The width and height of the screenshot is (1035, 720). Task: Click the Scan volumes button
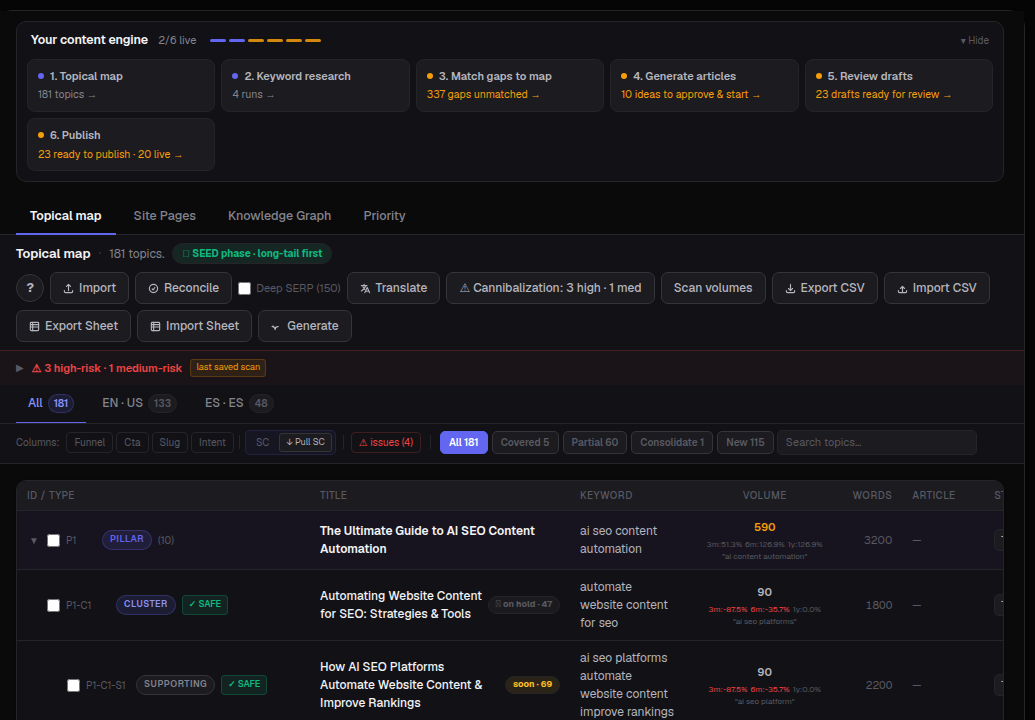pos(713,288)
